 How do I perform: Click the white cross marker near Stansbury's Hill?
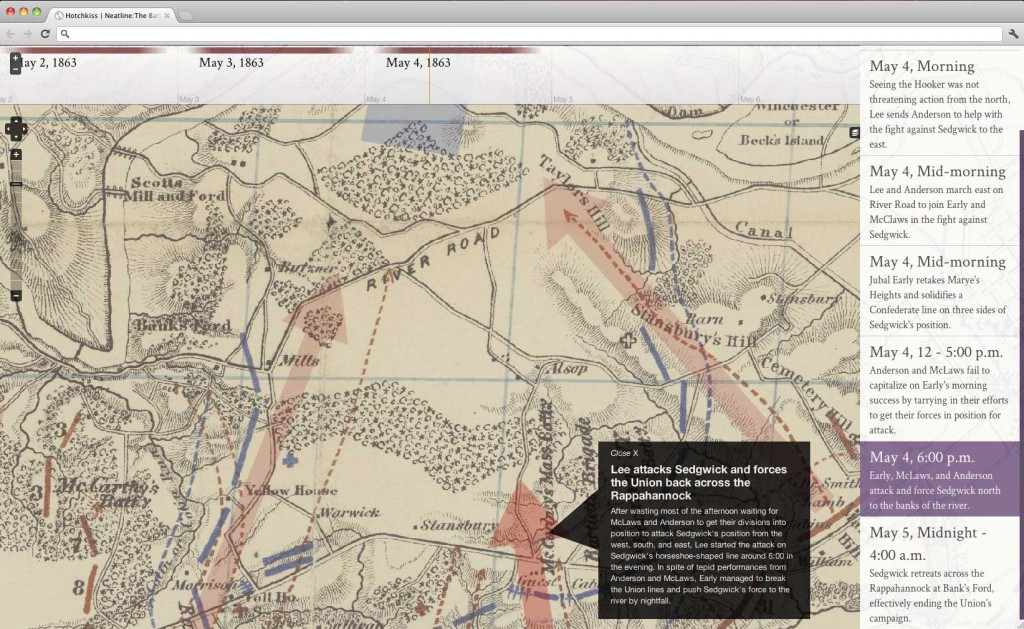628,340
